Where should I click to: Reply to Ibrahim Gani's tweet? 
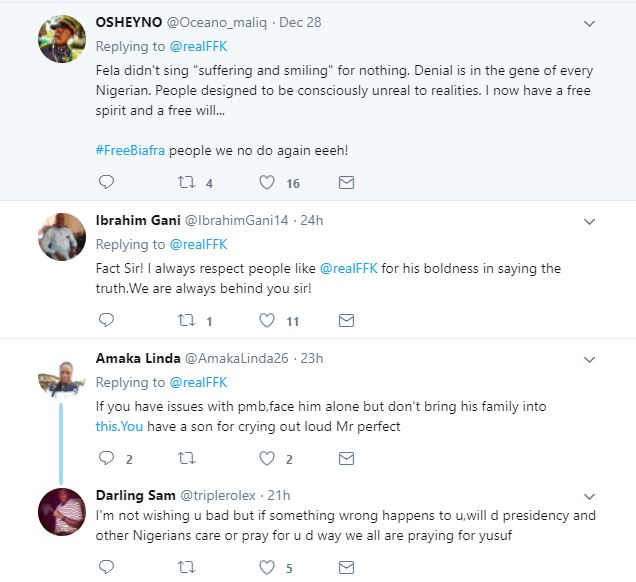pos(106,321)
